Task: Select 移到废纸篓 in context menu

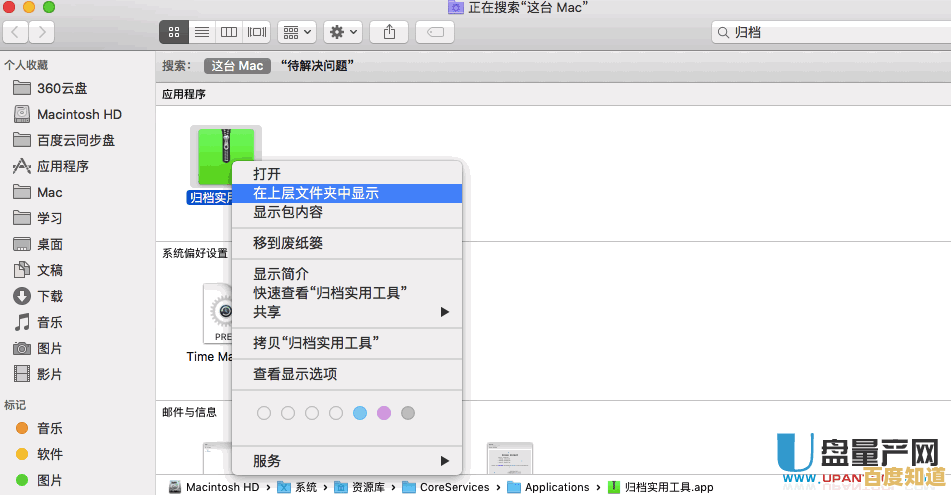Action: pyautogui.click(x=288, y=243)
